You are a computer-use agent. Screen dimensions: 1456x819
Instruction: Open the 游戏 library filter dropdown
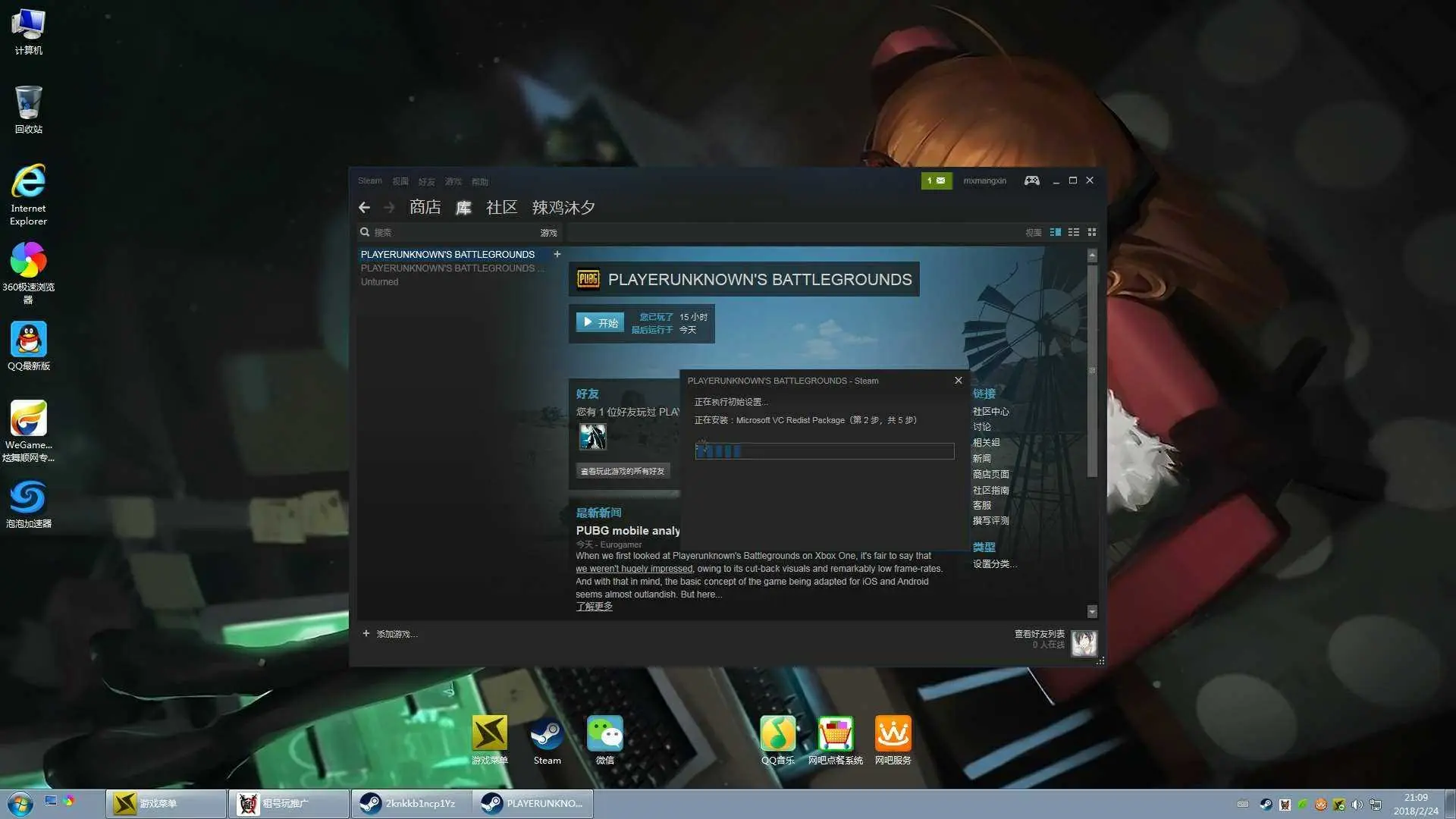coord(548,233)
